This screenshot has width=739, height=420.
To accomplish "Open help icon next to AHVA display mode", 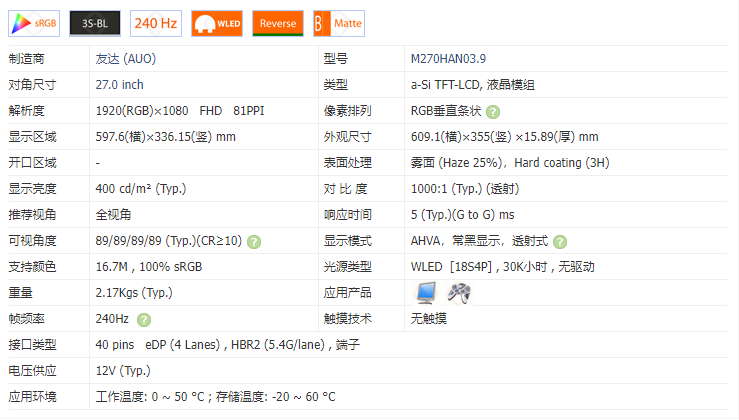I will point(560,242).
